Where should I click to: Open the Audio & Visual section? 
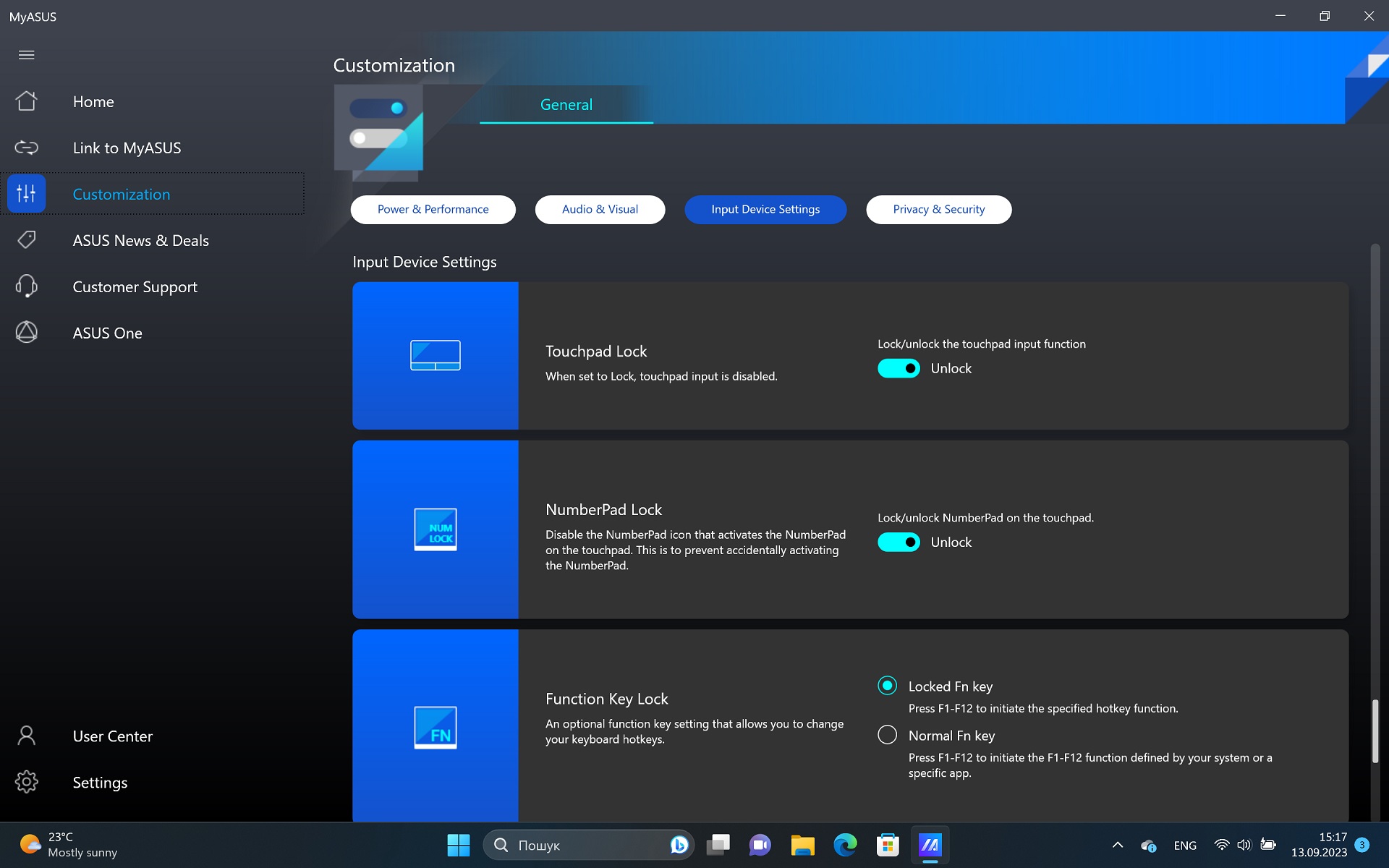pyautogui.click(x=600, y=210)
